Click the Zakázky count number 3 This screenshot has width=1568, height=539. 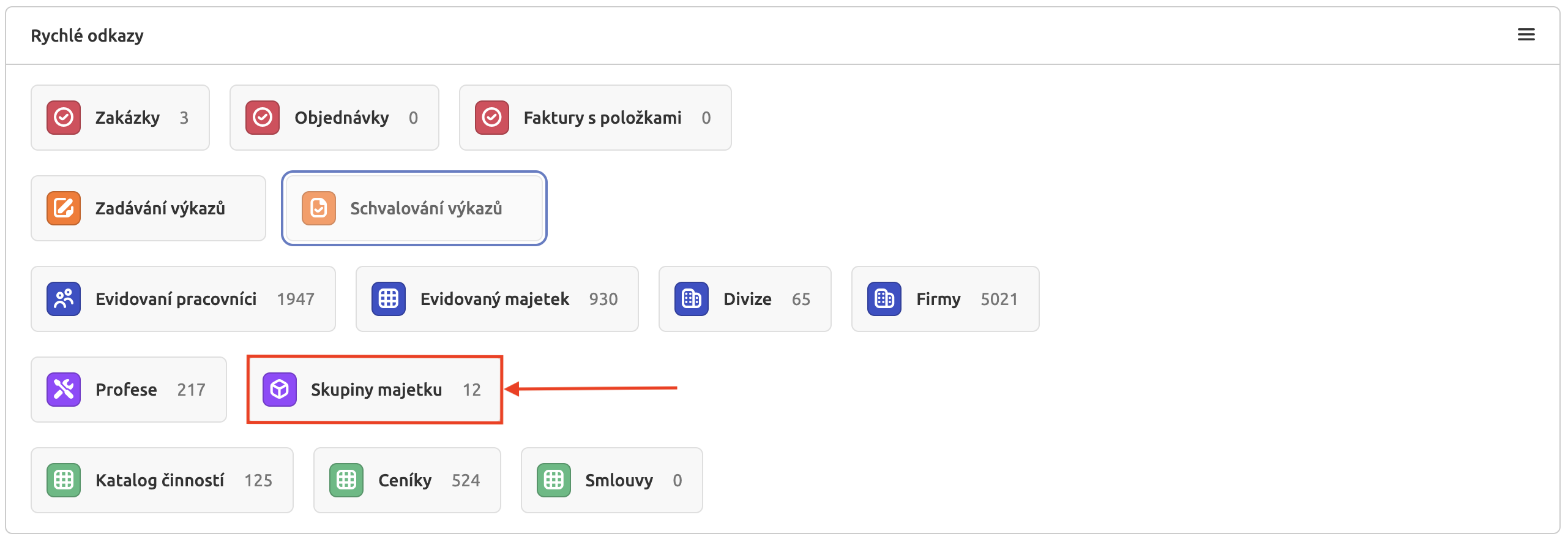coord(184,118)
